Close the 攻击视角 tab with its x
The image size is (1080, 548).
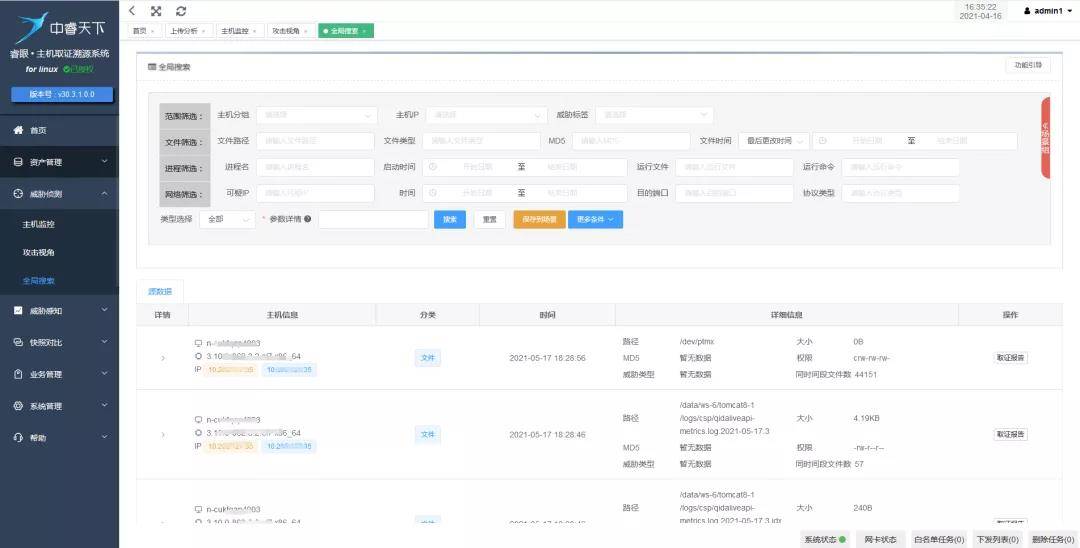pos(306,31)
